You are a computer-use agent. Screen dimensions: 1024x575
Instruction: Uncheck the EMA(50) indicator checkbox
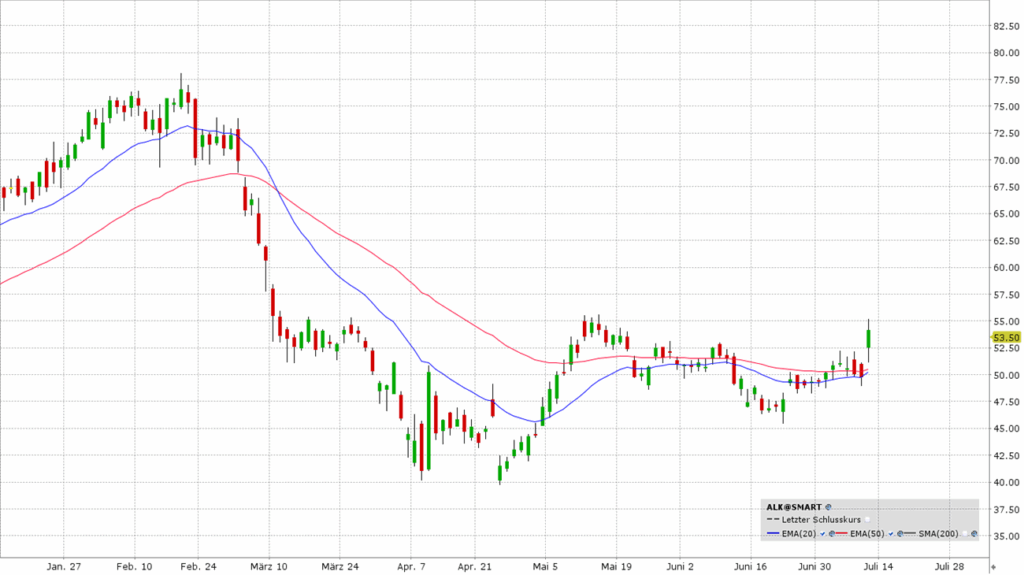point(891,534)
